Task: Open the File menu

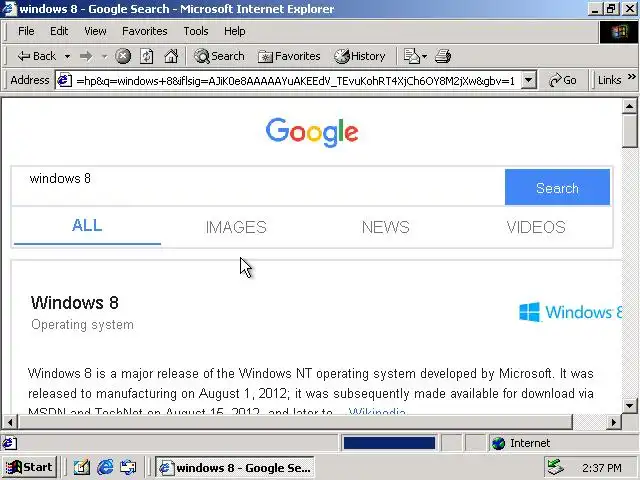Action: pos(26,31)
